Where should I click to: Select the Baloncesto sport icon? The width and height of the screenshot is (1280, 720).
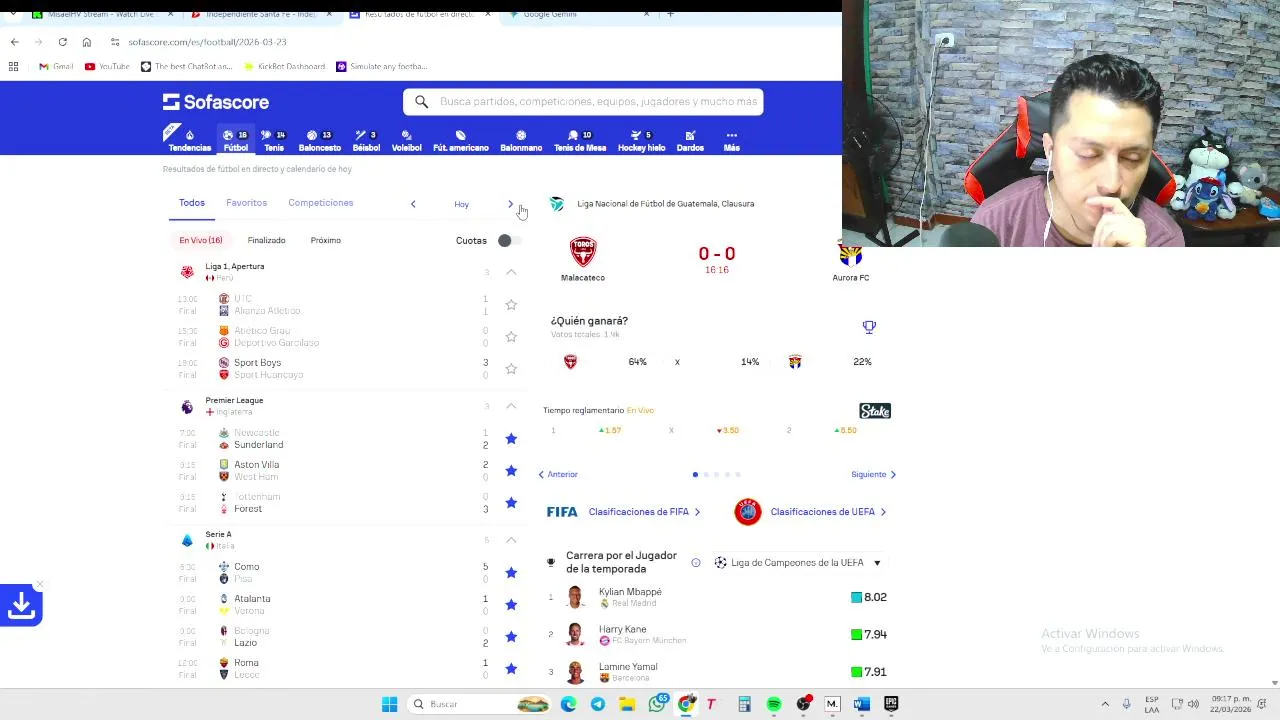pos(319,140)
